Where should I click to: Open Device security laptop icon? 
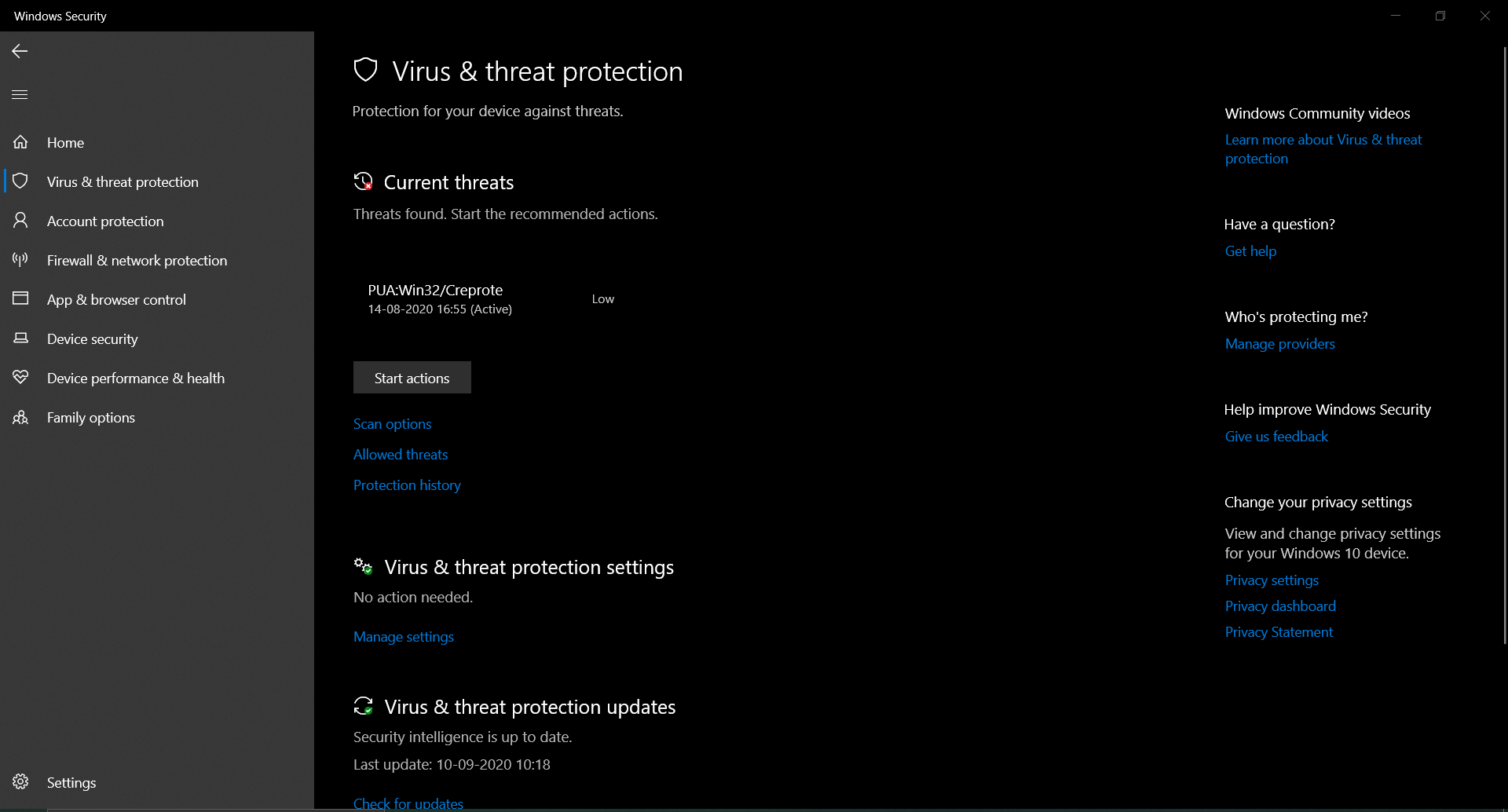coord(20,338)
